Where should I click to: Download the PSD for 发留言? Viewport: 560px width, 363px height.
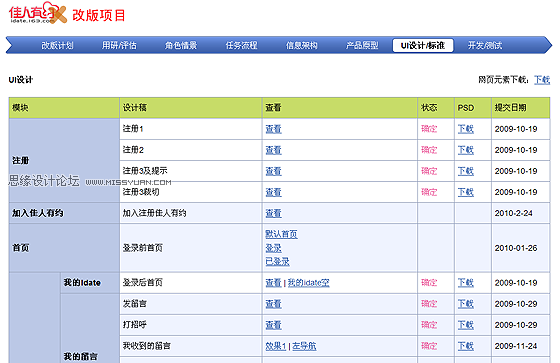pyautogui.click(x=466, y=304)
